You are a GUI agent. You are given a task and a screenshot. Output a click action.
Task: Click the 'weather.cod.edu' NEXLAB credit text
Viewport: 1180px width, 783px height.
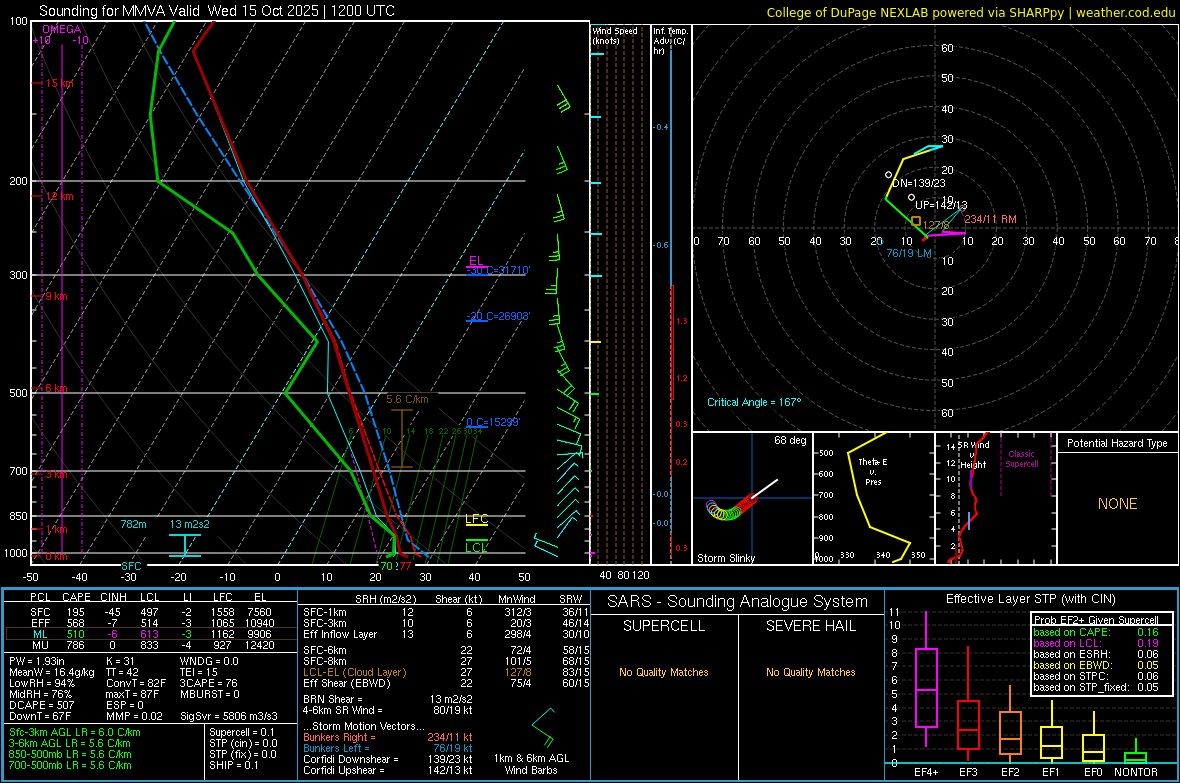1126,12
